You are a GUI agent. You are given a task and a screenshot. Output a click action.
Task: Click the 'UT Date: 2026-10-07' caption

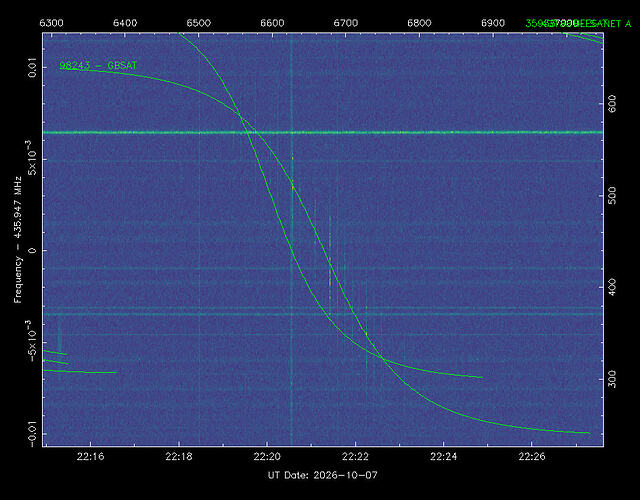pos(322,476)
